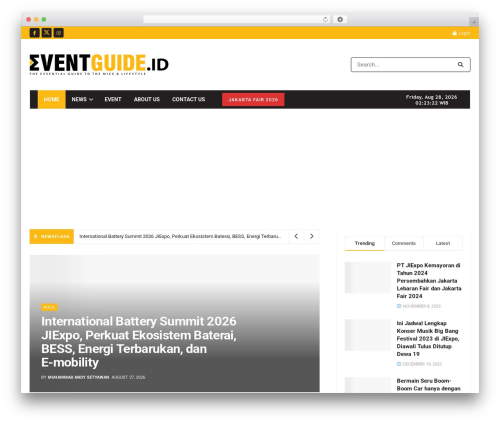Screen dimensions: 500x423
Task: Select the Trending tab
Action: point(364,243)
